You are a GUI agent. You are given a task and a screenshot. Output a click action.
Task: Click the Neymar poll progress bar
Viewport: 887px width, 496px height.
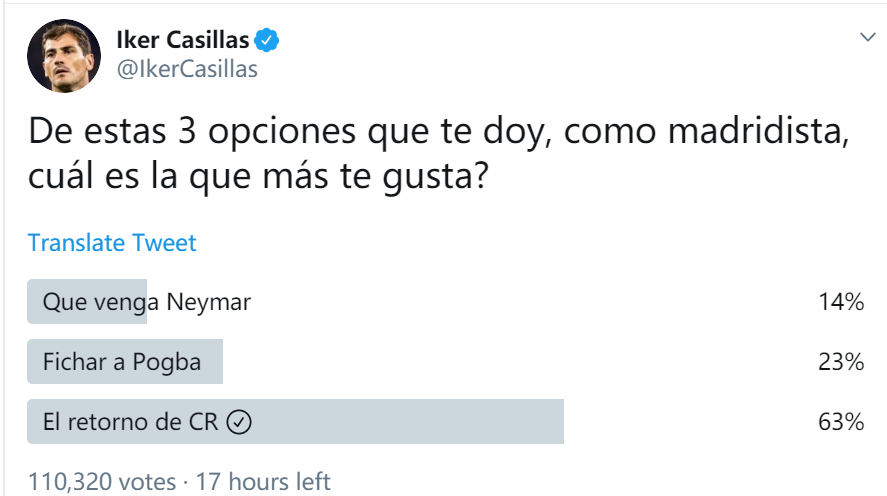(x=87, y=301)
